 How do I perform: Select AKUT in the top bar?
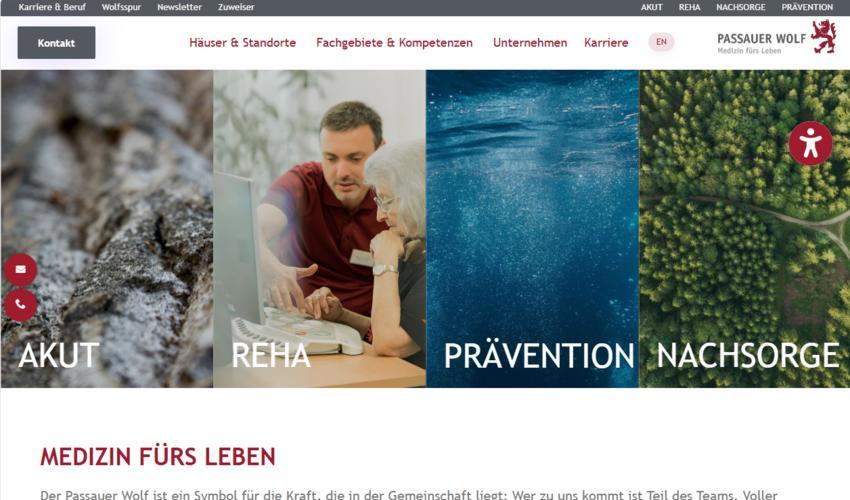pos(652,7)
